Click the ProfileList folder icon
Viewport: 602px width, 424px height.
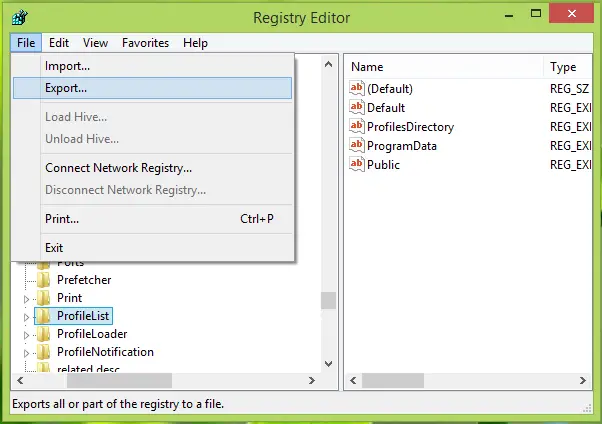coord(44,316)
